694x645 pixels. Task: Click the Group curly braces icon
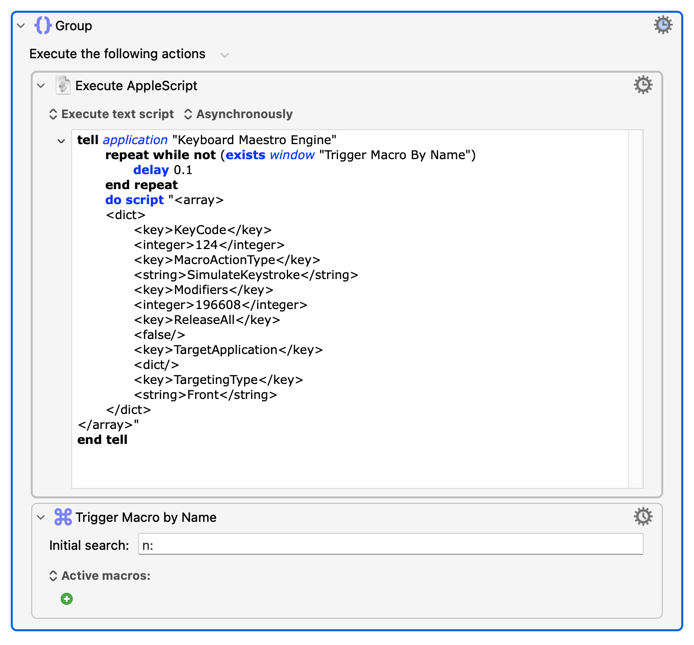point(43,25)
